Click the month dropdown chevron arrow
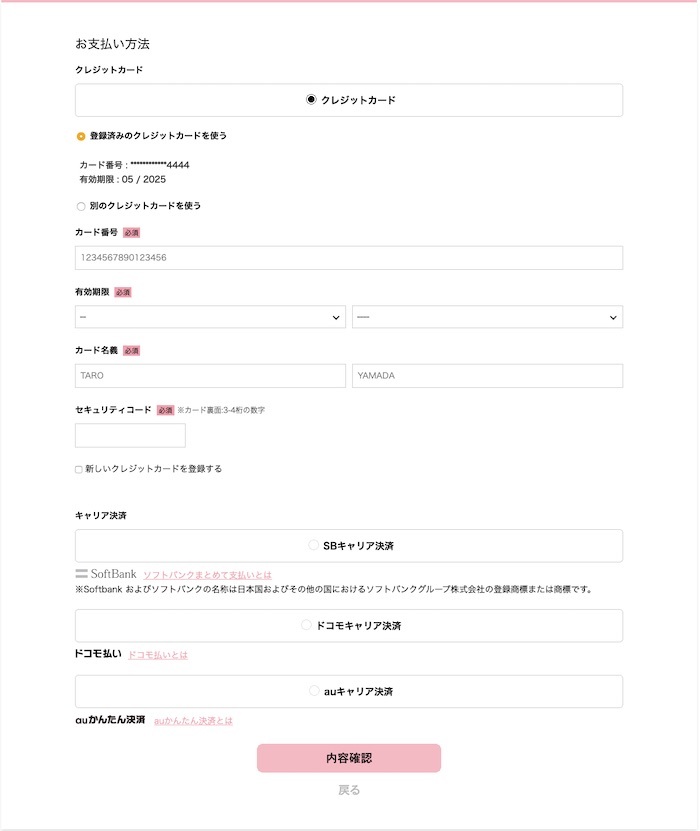Image resolution: width=700 pixels, height=831 pixels. (336, 317)
